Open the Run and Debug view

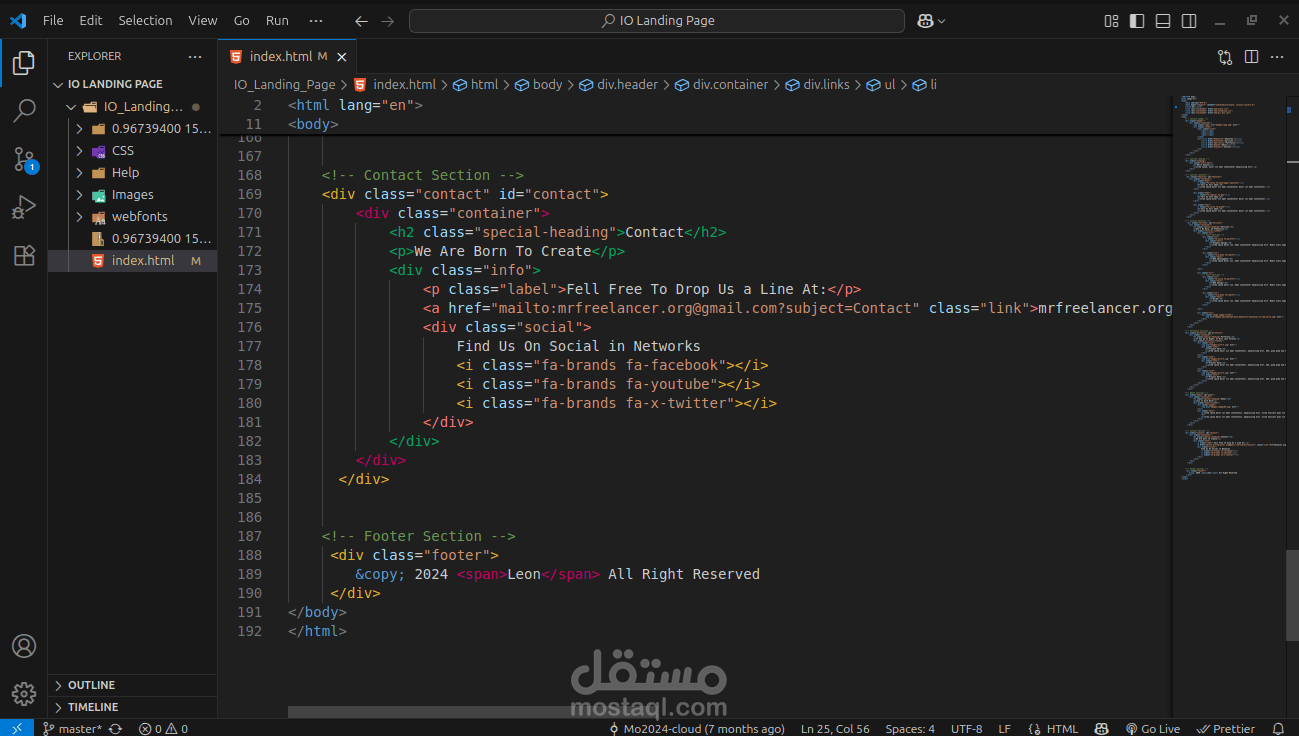[x=24, y=207]
